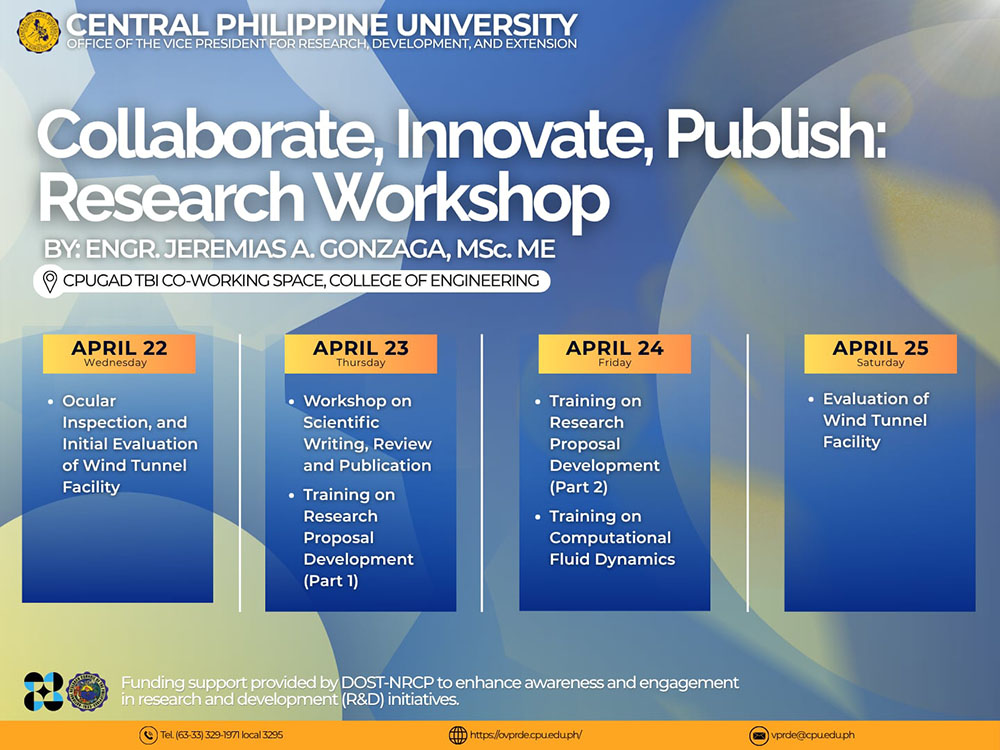1000x750 pixels.
Task: Click 'Training on Computational Fluid Dynamics' item
Action: tap(611, 538)
